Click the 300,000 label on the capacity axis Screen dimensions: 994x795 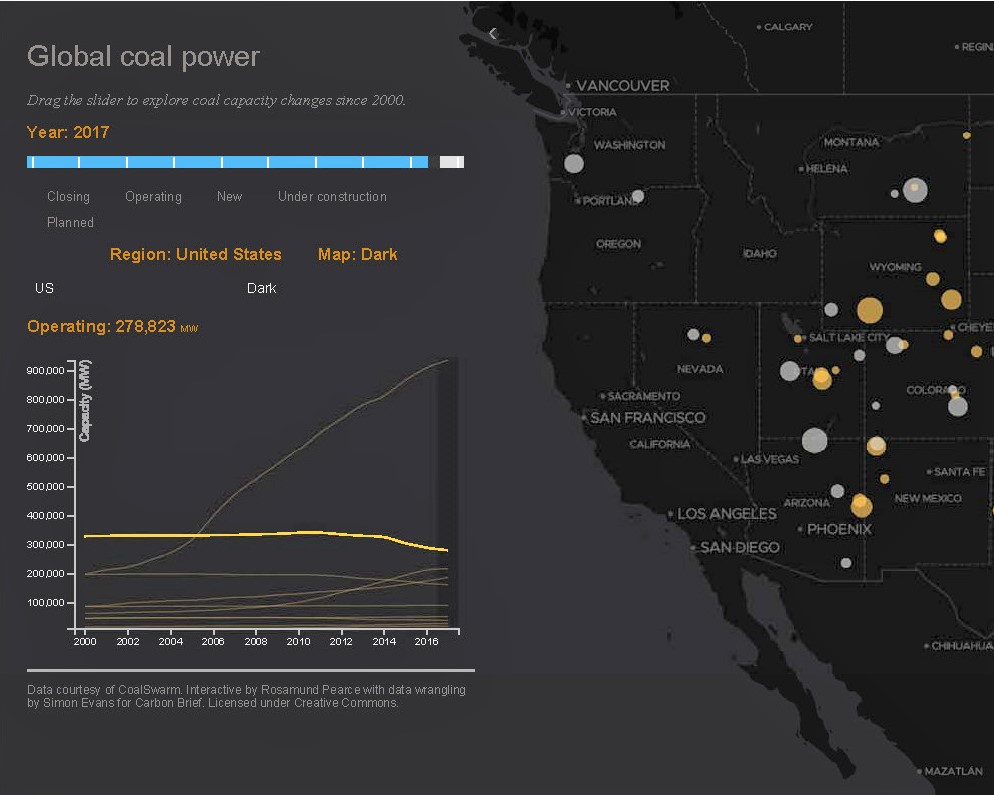45,545
